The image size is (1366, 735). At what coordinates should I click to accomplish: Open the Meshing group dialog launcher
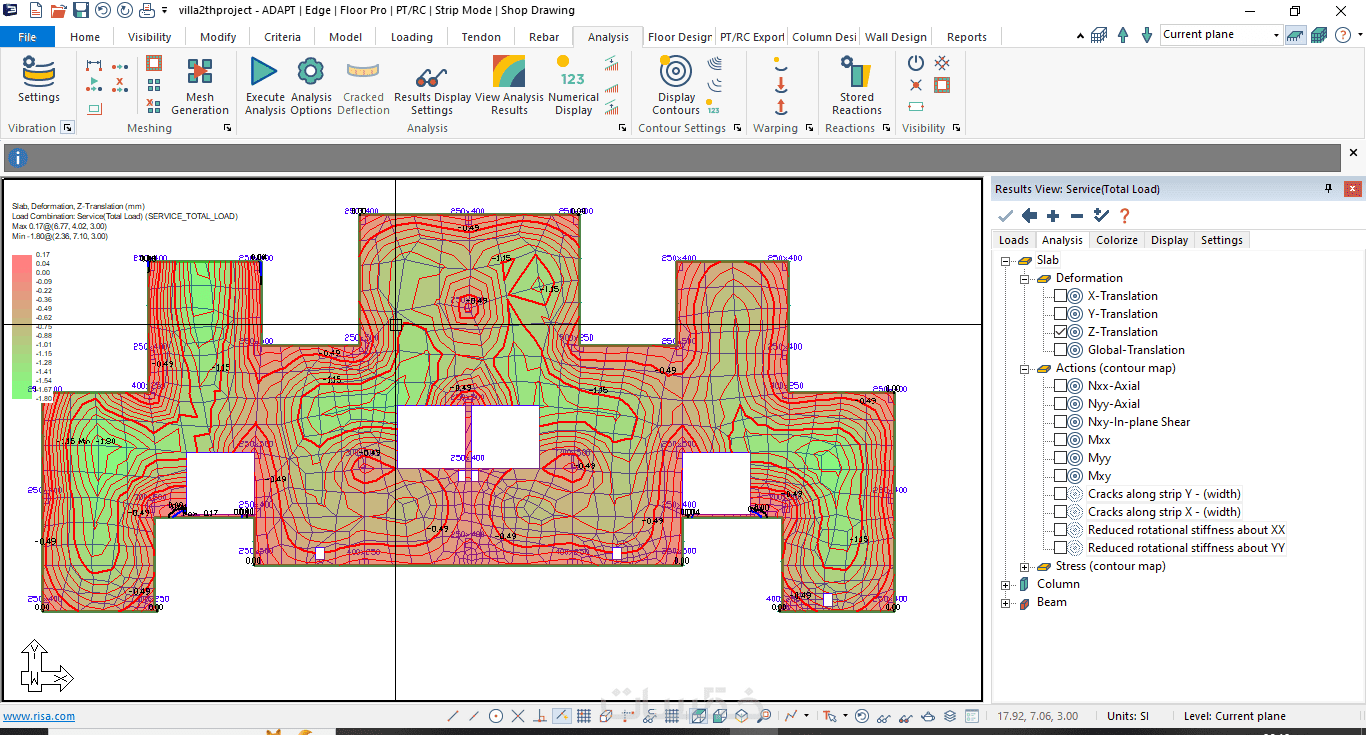click(x=227, y=128)
